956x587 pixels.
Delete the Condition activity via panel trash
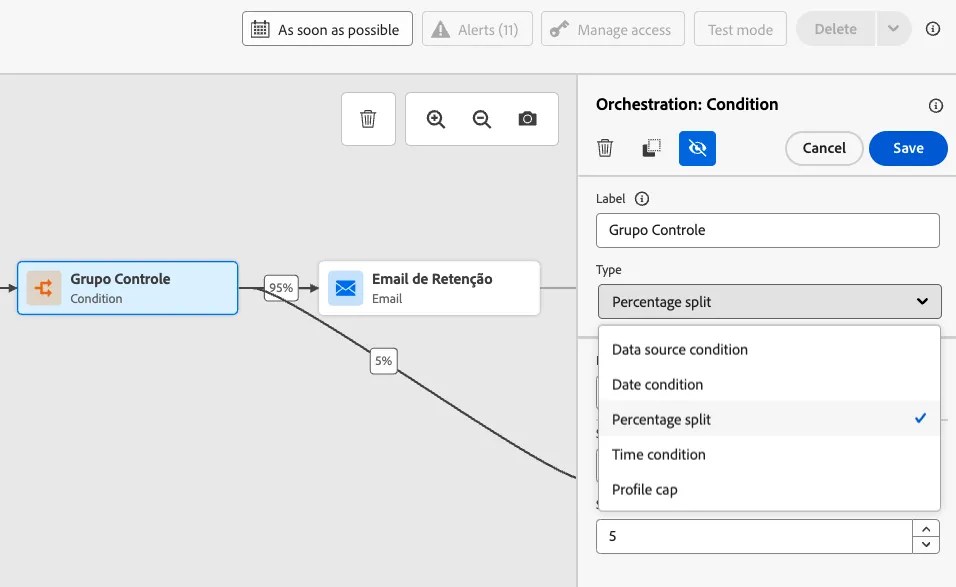(x=605, y=148)
